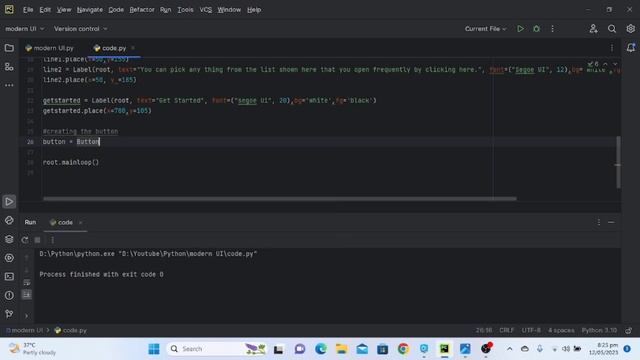
Task: Open the Project tool window folder icon
Action: (9, 48)
